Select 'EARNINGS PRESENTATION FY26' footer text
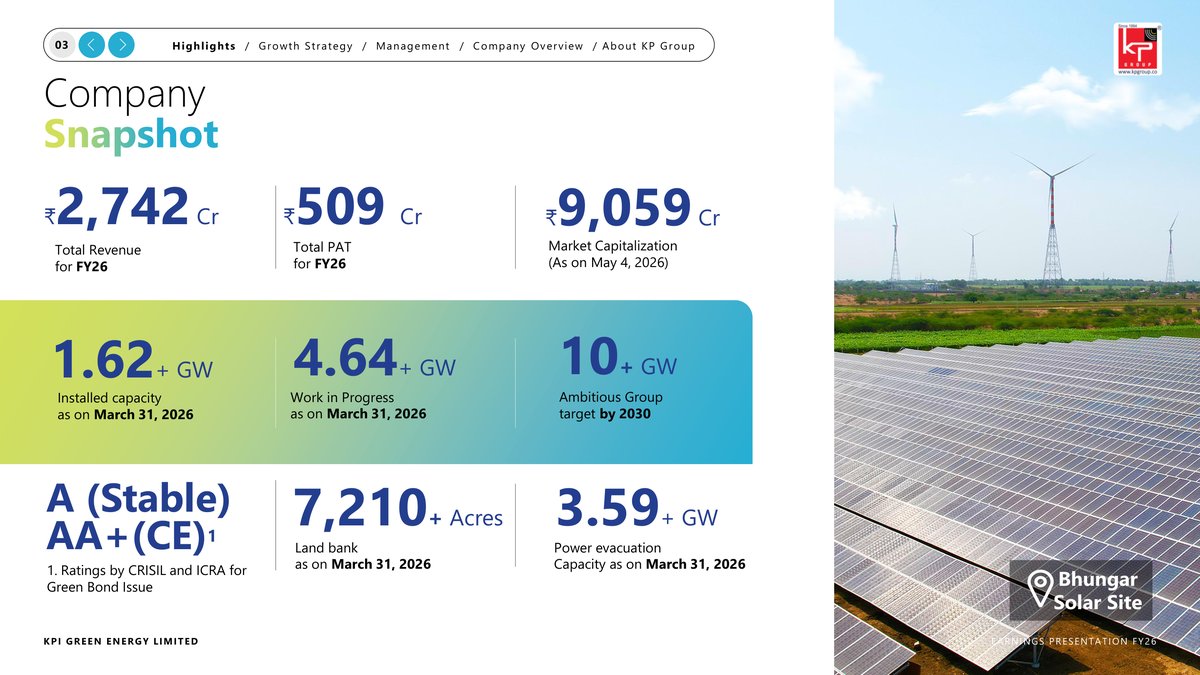 tap(1075, 641)
